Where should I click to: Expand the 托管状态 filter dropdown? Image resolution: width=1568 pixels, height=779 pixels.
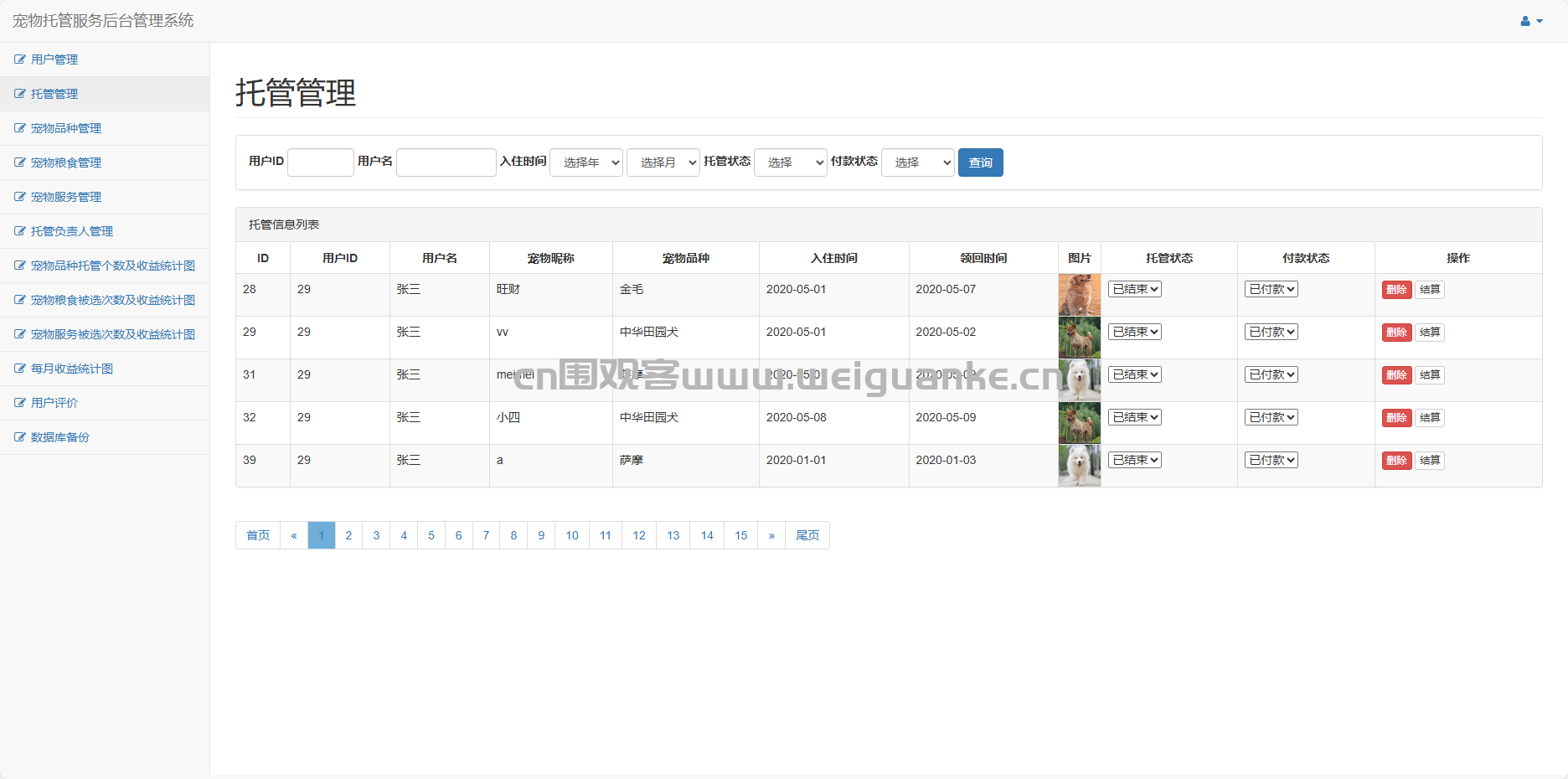791,163
